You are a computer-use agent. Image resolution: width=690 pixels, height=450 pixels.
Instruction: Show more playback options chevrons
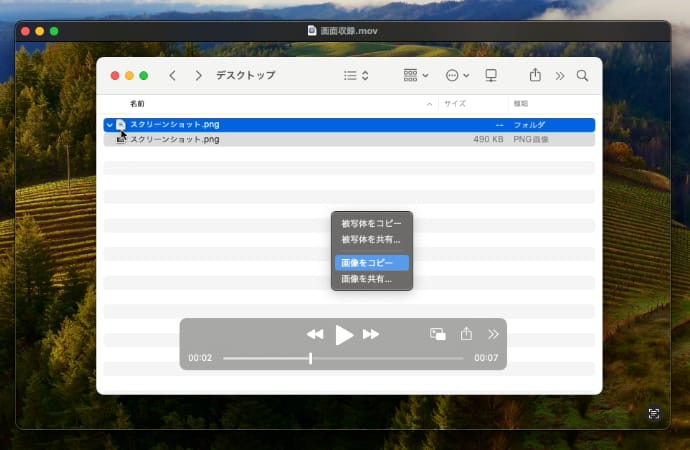tap(493, 334)
